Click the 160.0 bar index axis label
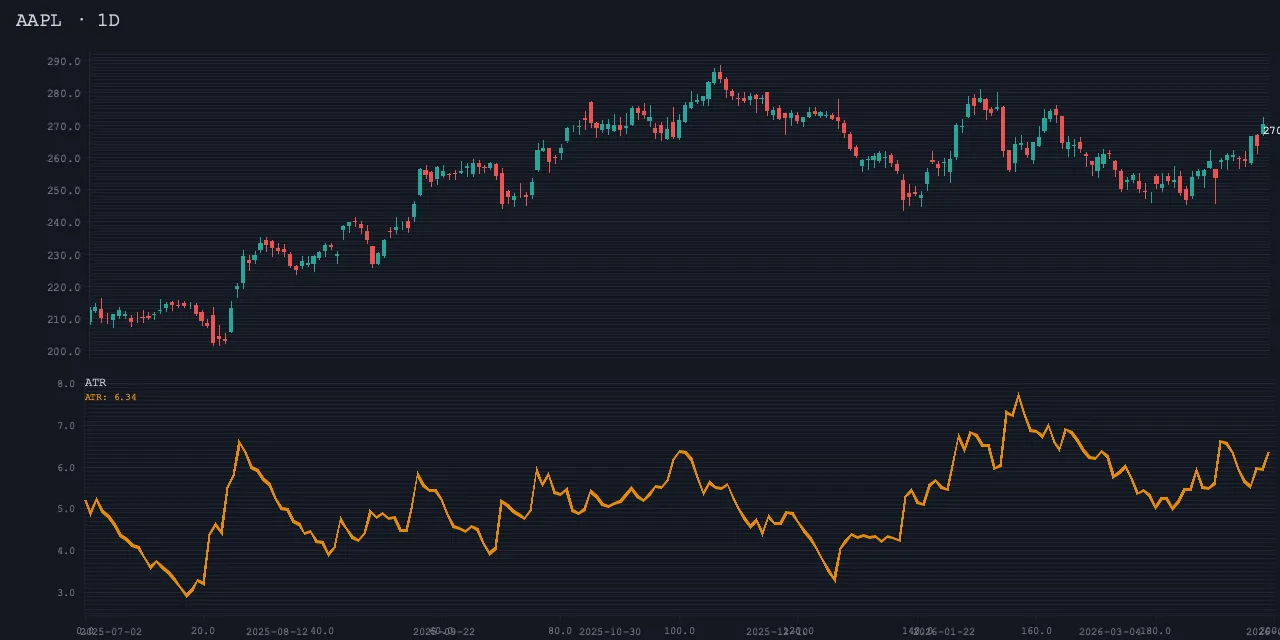 point(1036,631)
